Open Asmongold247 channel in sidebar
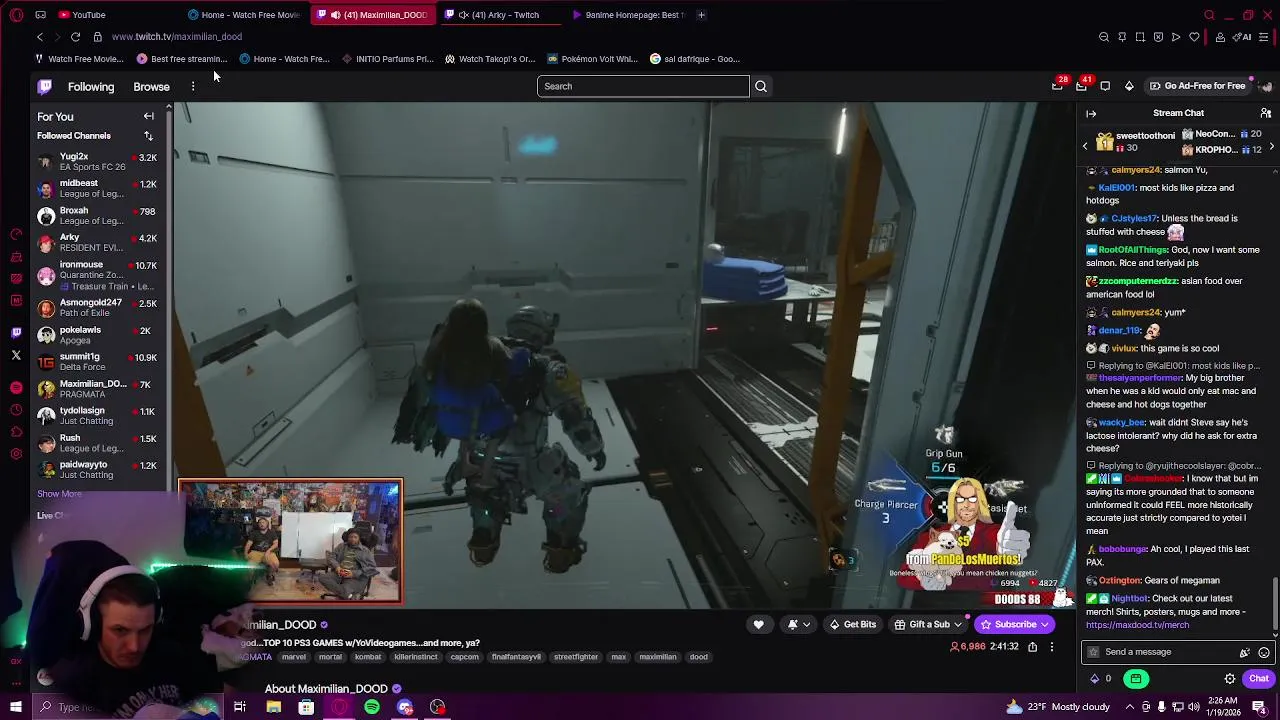The height and width of the screenshot is (720, 1280). click(100, 308)
